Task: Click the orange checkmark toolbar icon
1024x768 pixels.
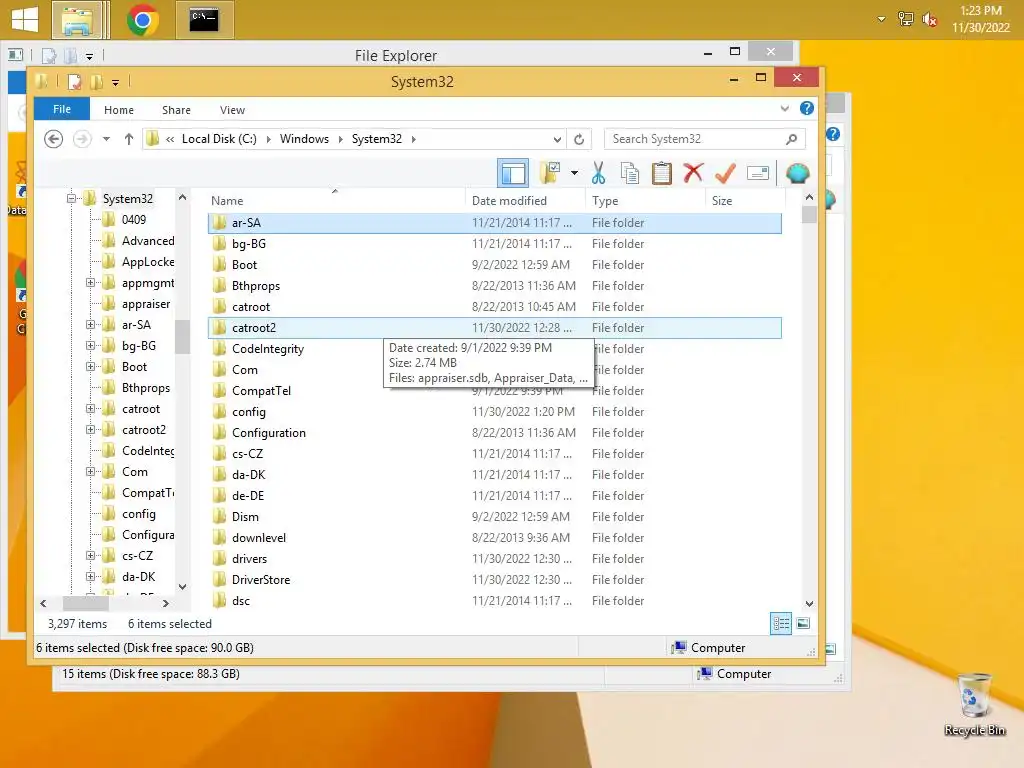Action: (x=725, y=173)
